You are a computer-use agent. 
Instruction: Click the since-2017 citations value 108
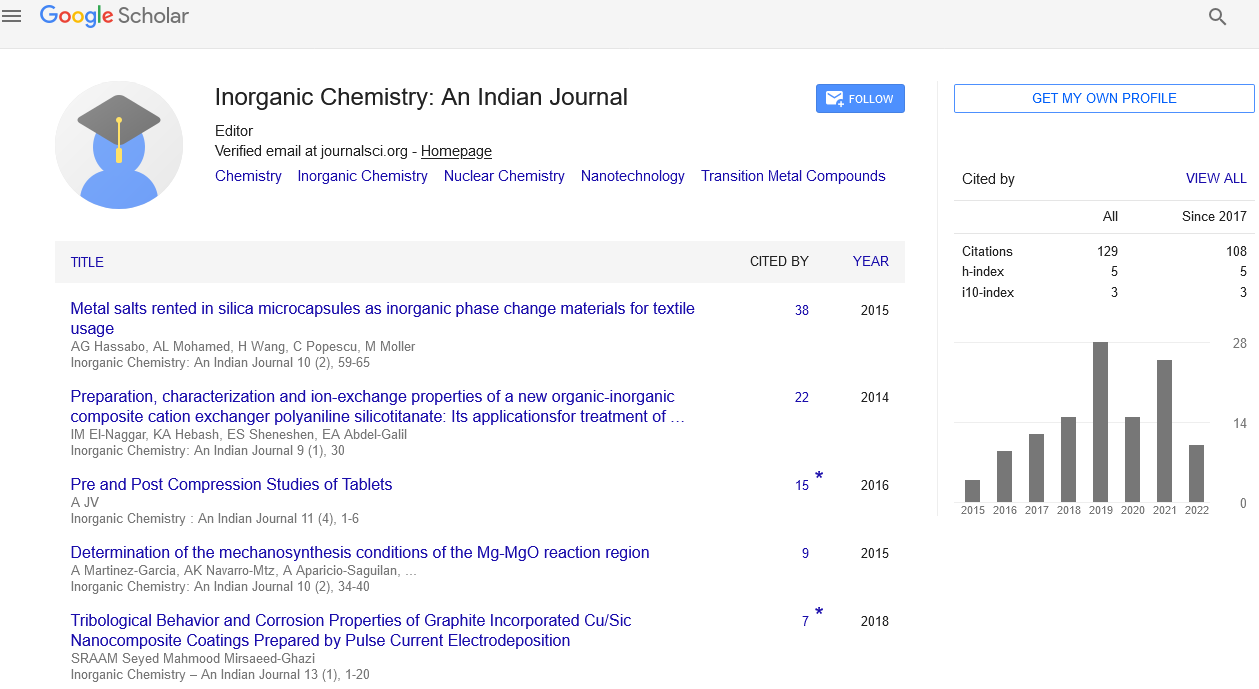coord(1236,252)
